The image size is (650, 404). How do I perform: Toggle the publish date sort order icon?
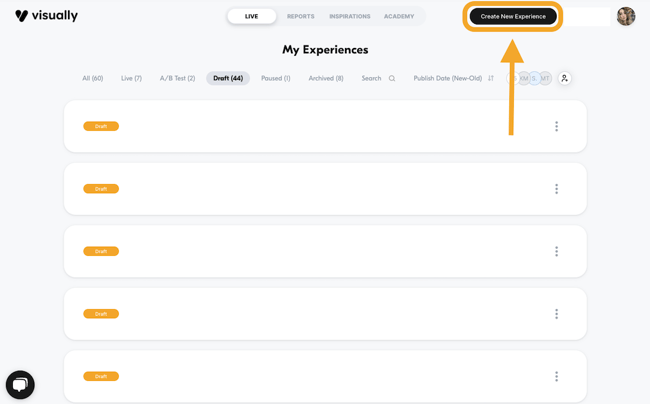coord(491,78)
